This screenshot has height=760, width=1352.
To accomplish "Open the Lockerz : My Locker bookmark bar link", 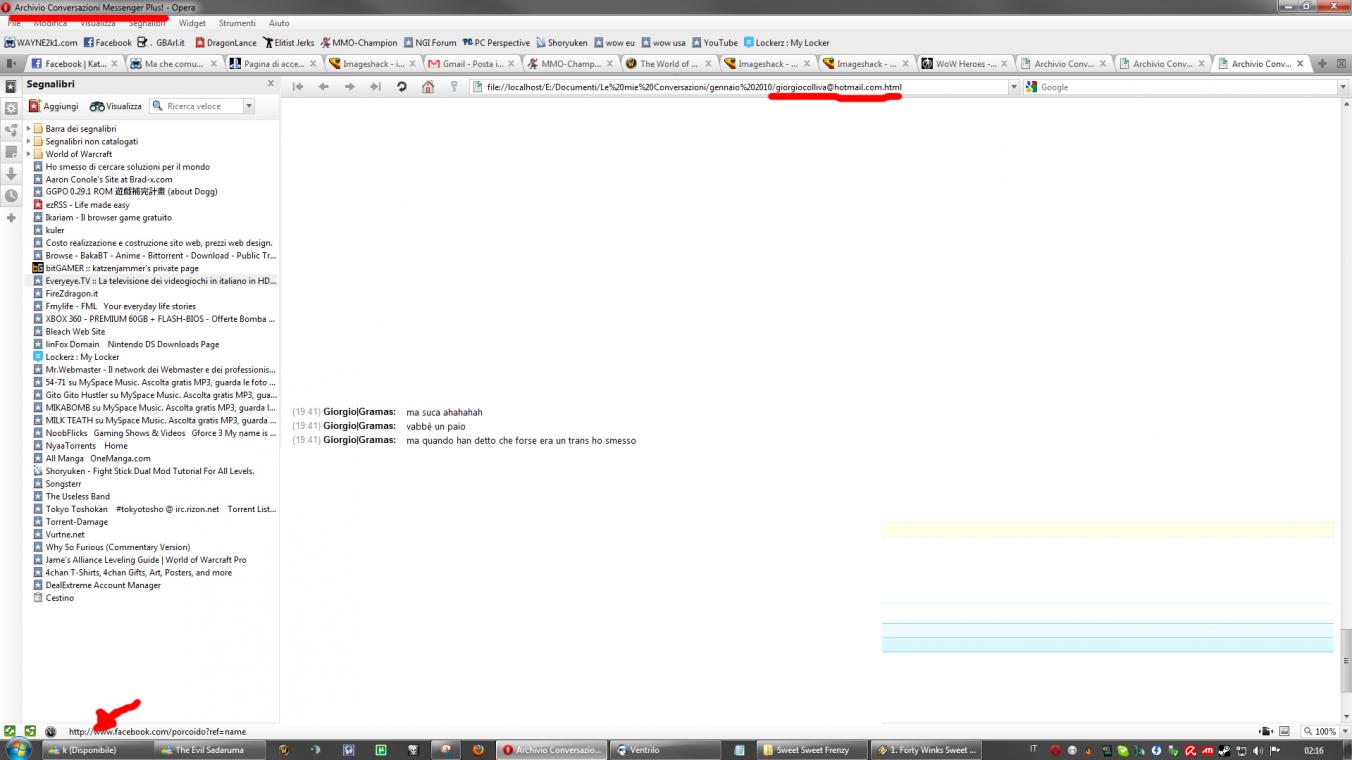I will pos(786,43).
